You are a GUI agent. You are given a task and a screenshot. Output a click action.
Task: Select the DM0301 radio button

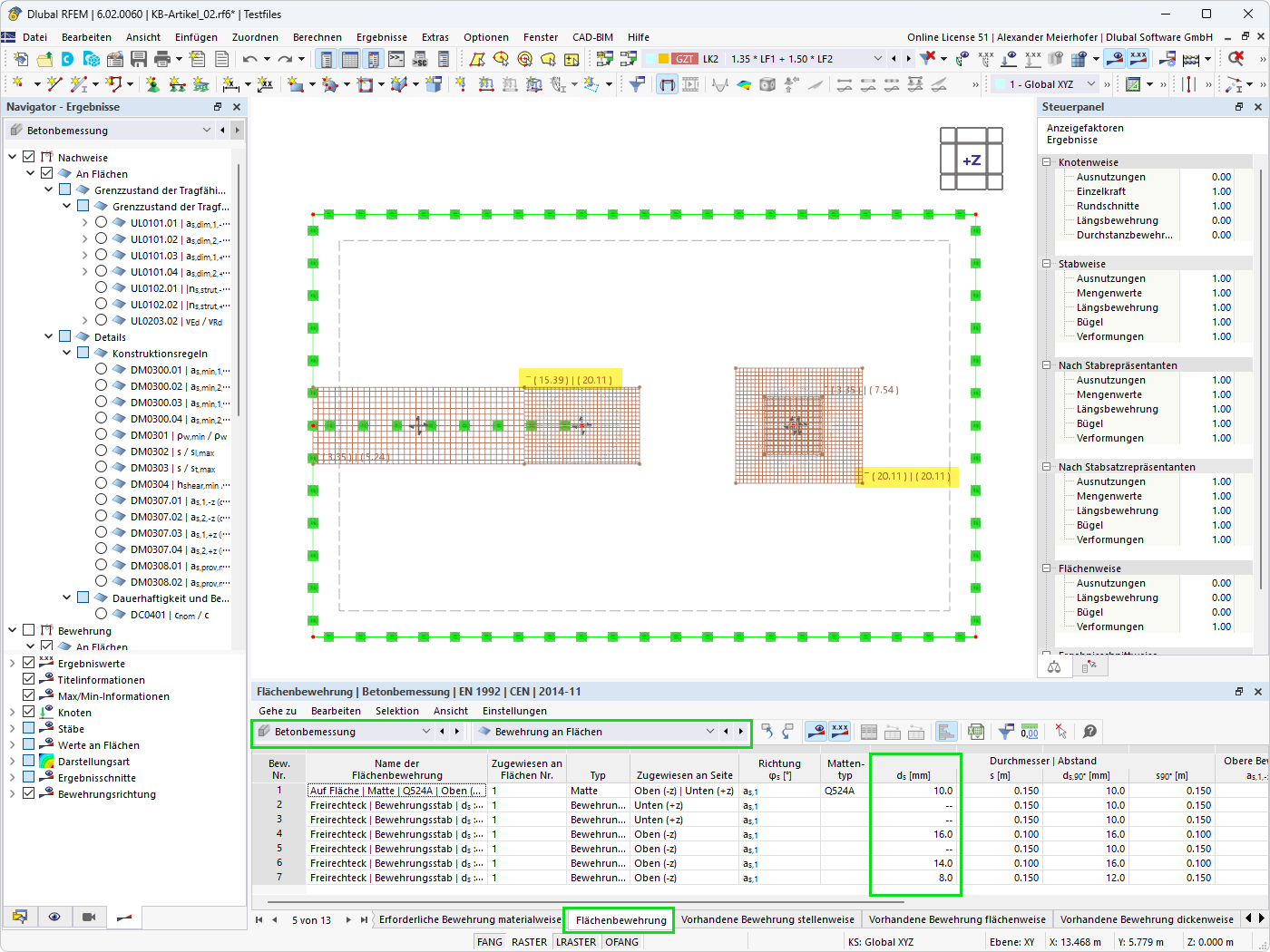point(101,434)
